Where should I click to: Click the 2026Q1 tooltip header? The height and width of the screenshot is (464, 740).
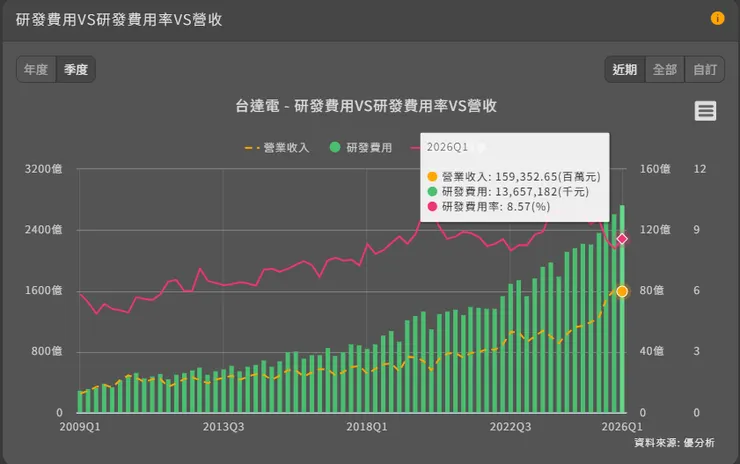[x=447, y=147]
